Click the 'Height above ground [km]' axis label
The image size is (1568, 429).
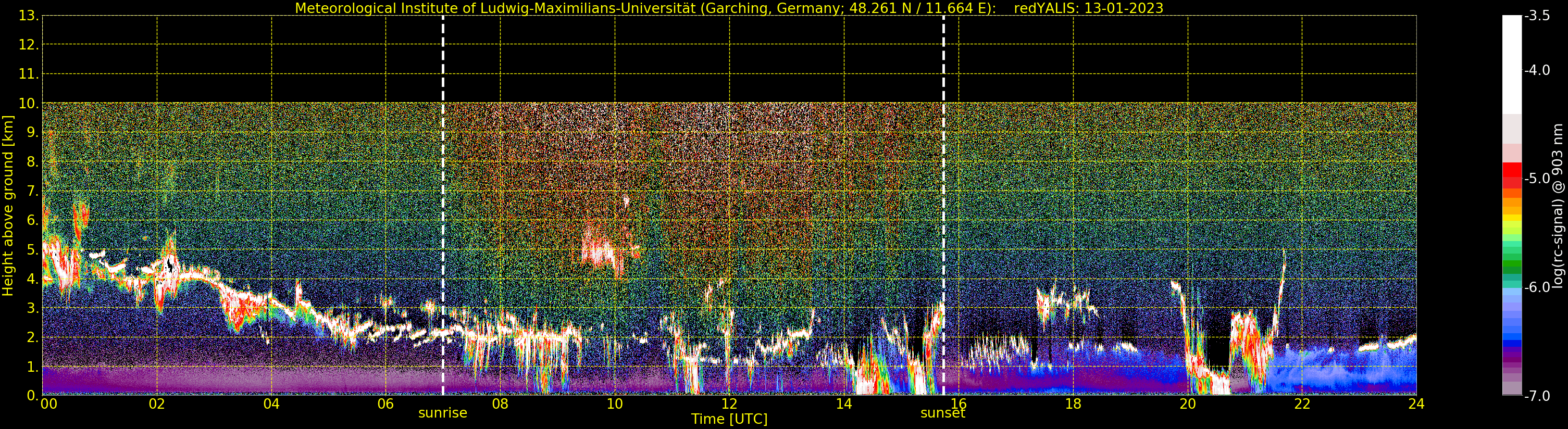(8, 206)
